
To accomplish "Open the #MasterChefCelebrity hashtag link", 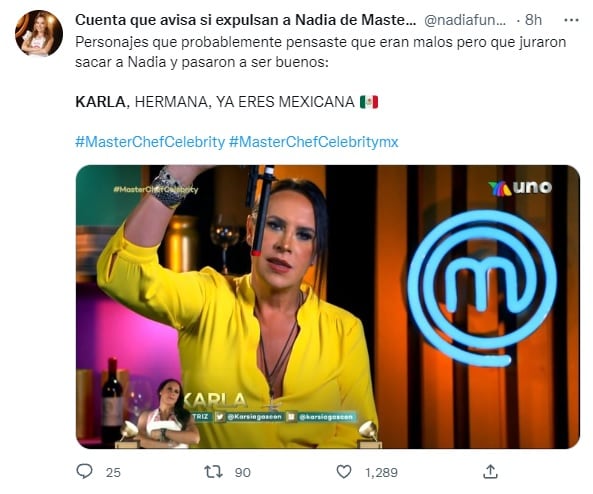I will (150, 142).
